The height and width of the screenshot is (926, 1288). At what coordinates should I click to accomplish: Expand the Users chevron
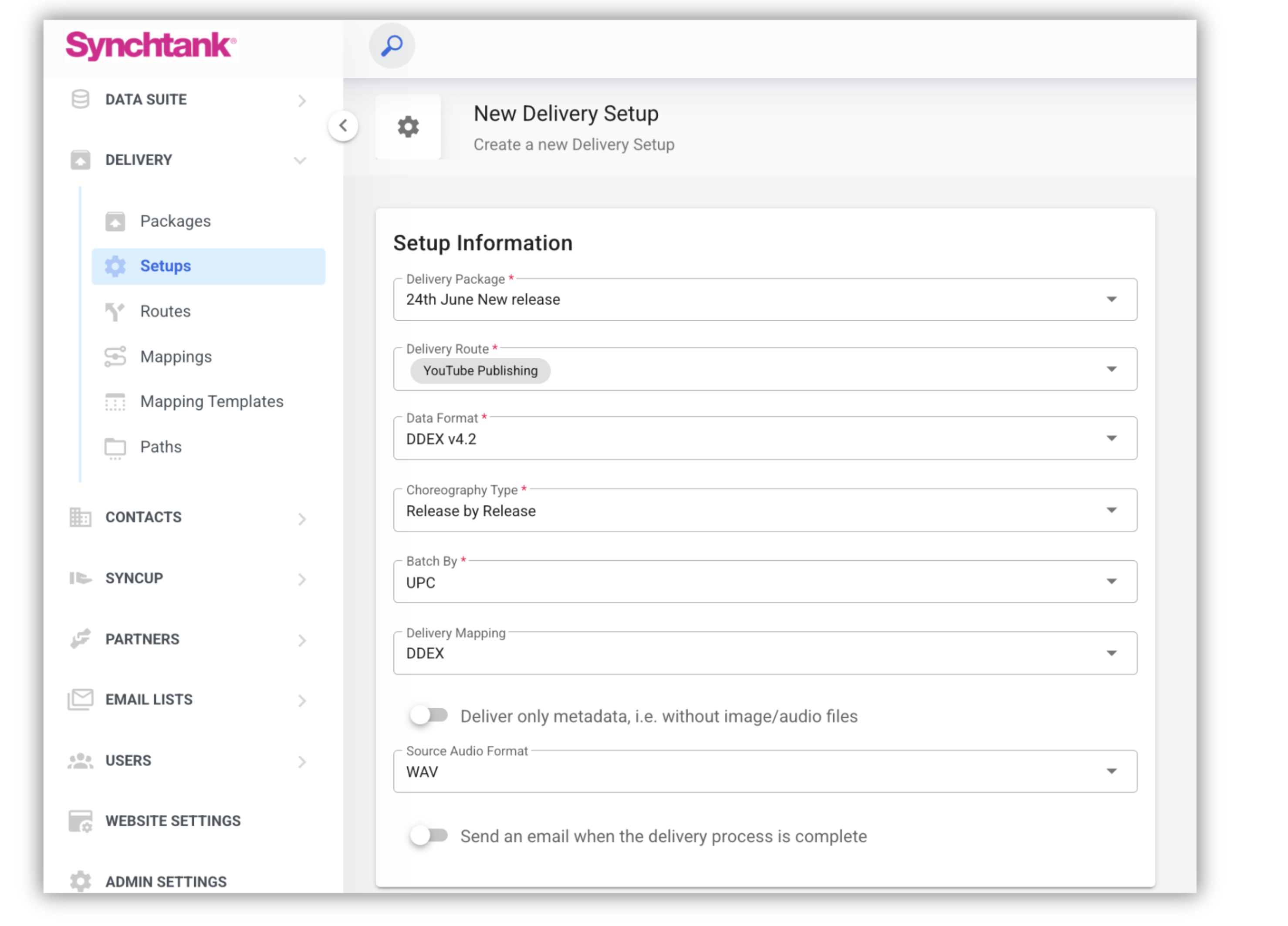point(301,762)
